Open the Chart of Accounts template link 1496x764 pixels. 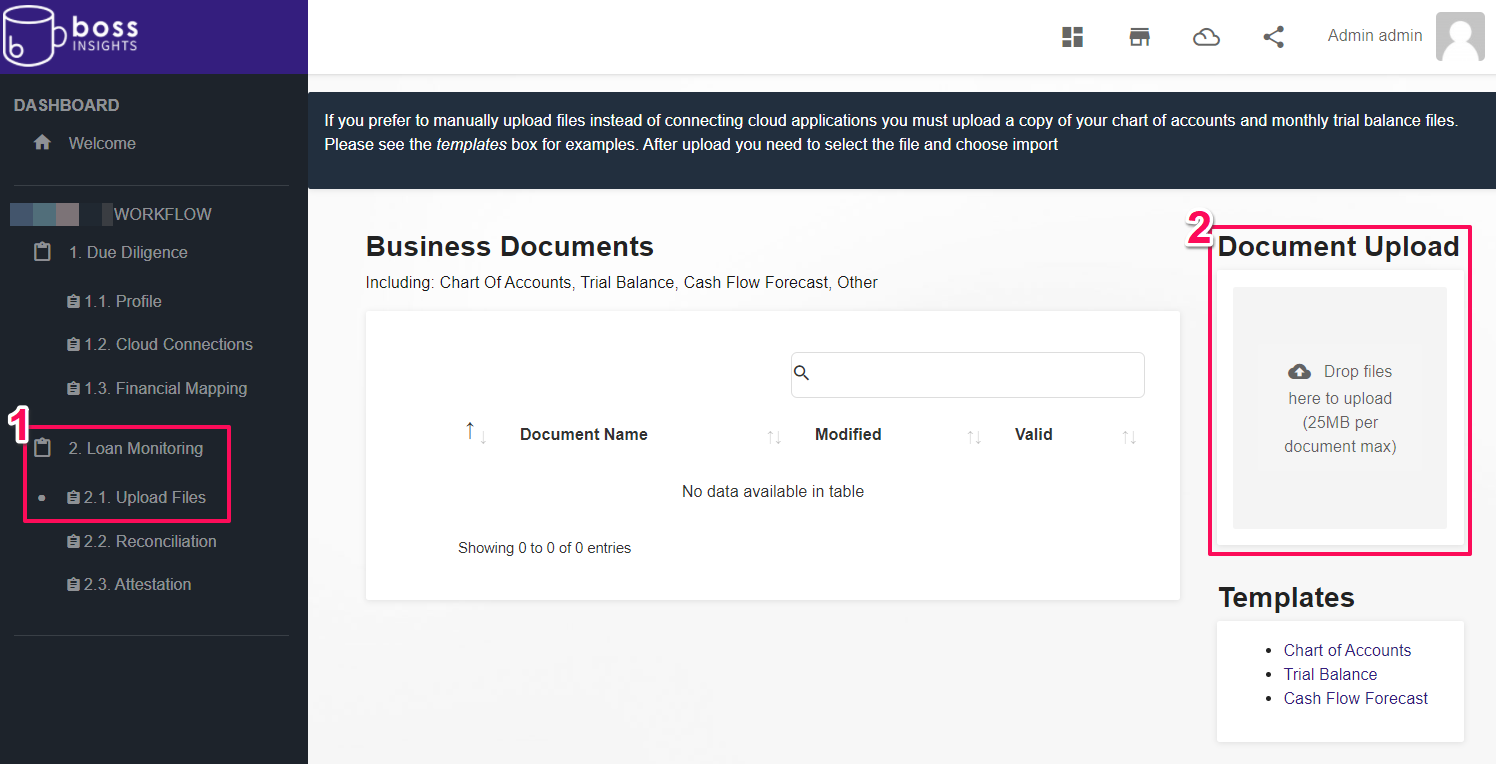1347,650
